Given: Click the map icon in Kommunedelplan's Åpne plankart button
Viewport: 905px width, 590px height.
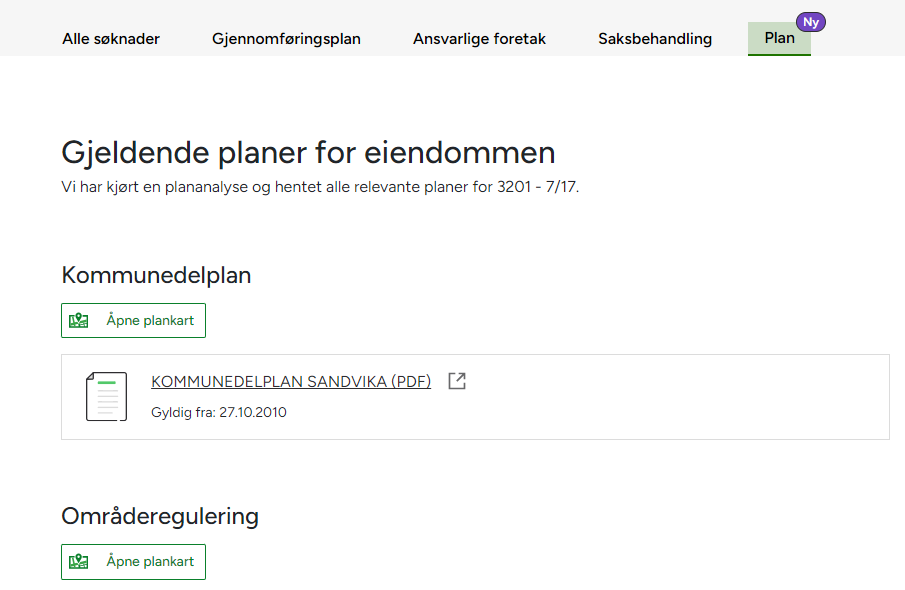Looking at the screenshot, I should (77, 320).
